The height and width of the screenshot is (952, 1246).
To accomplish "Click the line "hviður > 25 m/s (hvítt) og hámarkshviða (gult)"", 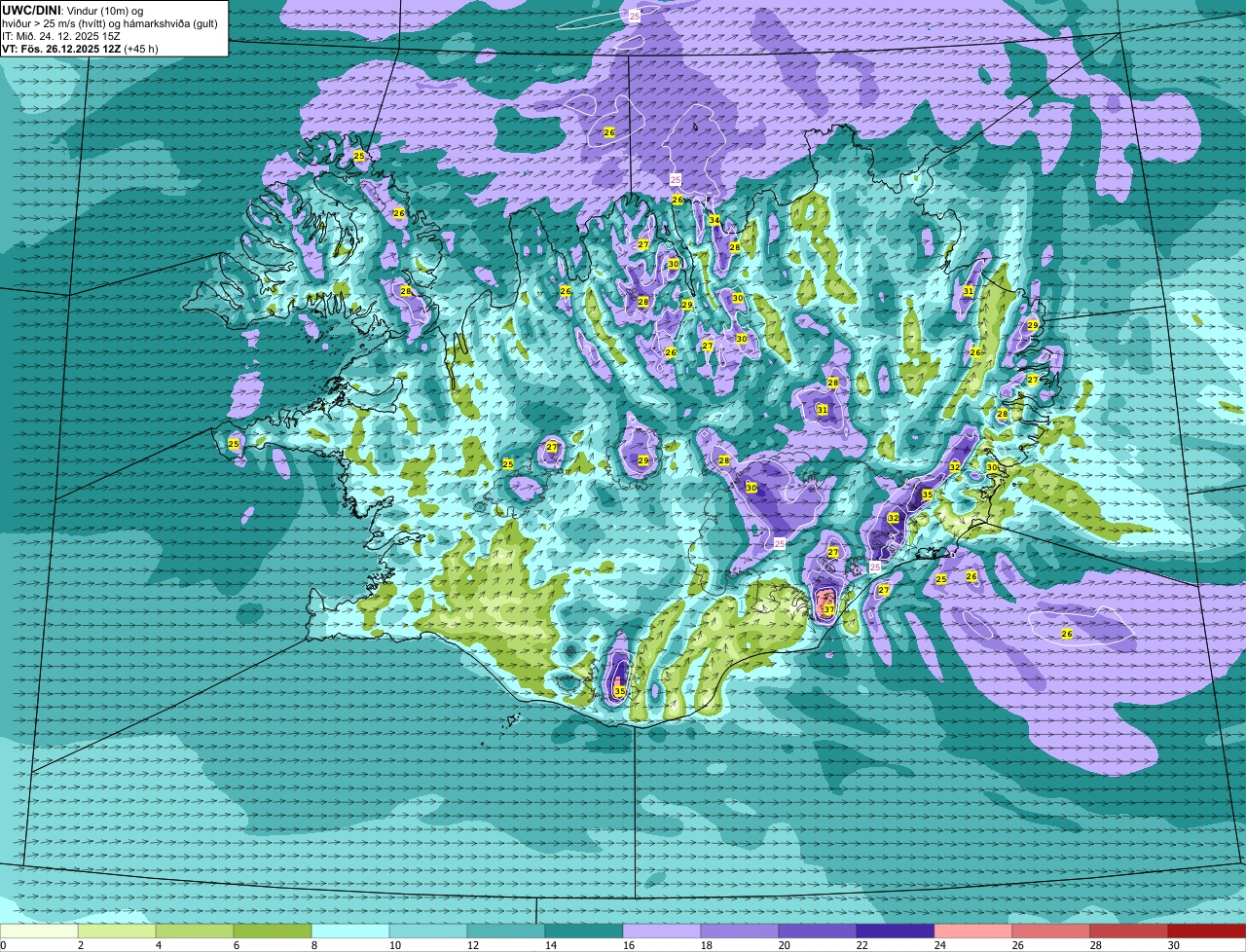I will point(110,22).
